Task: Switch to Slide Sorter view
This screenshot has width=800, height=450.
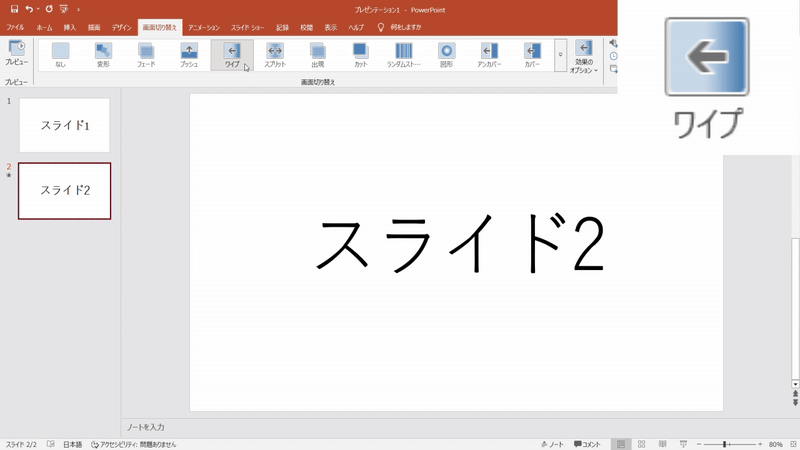Action: click(x=641, y=444)
